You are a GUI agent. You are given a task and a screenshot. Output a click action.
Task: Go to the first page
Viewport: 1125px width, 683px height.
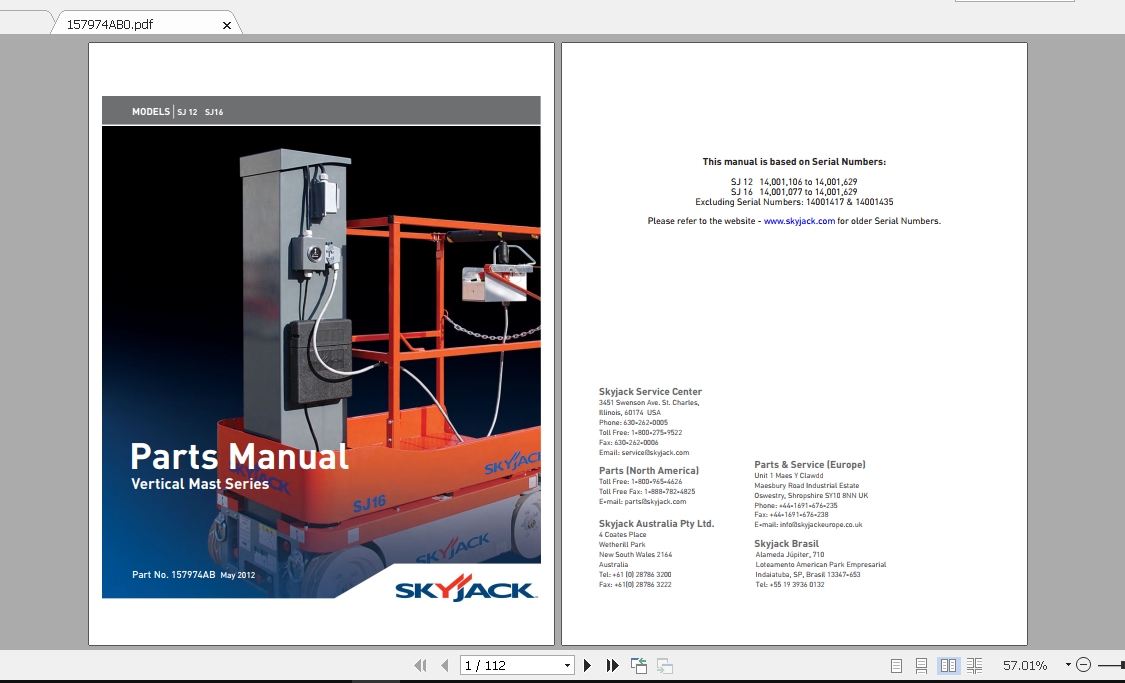click(419, 664)
